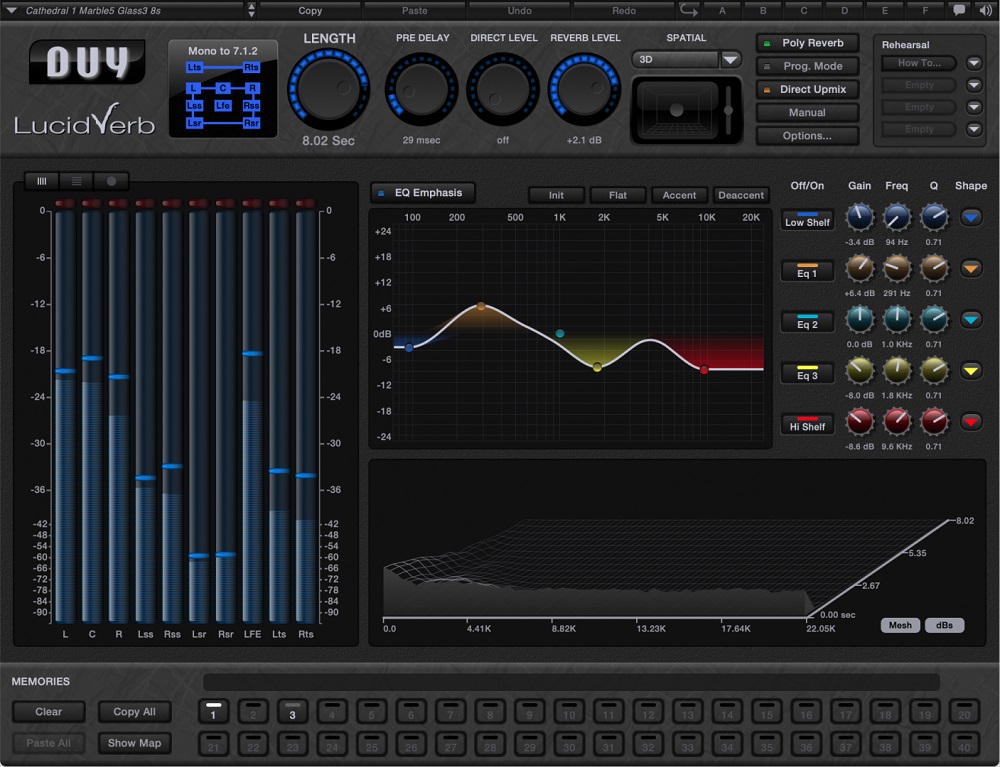Open the Hi Shelf shape dropdown (red arrow)

971,422
